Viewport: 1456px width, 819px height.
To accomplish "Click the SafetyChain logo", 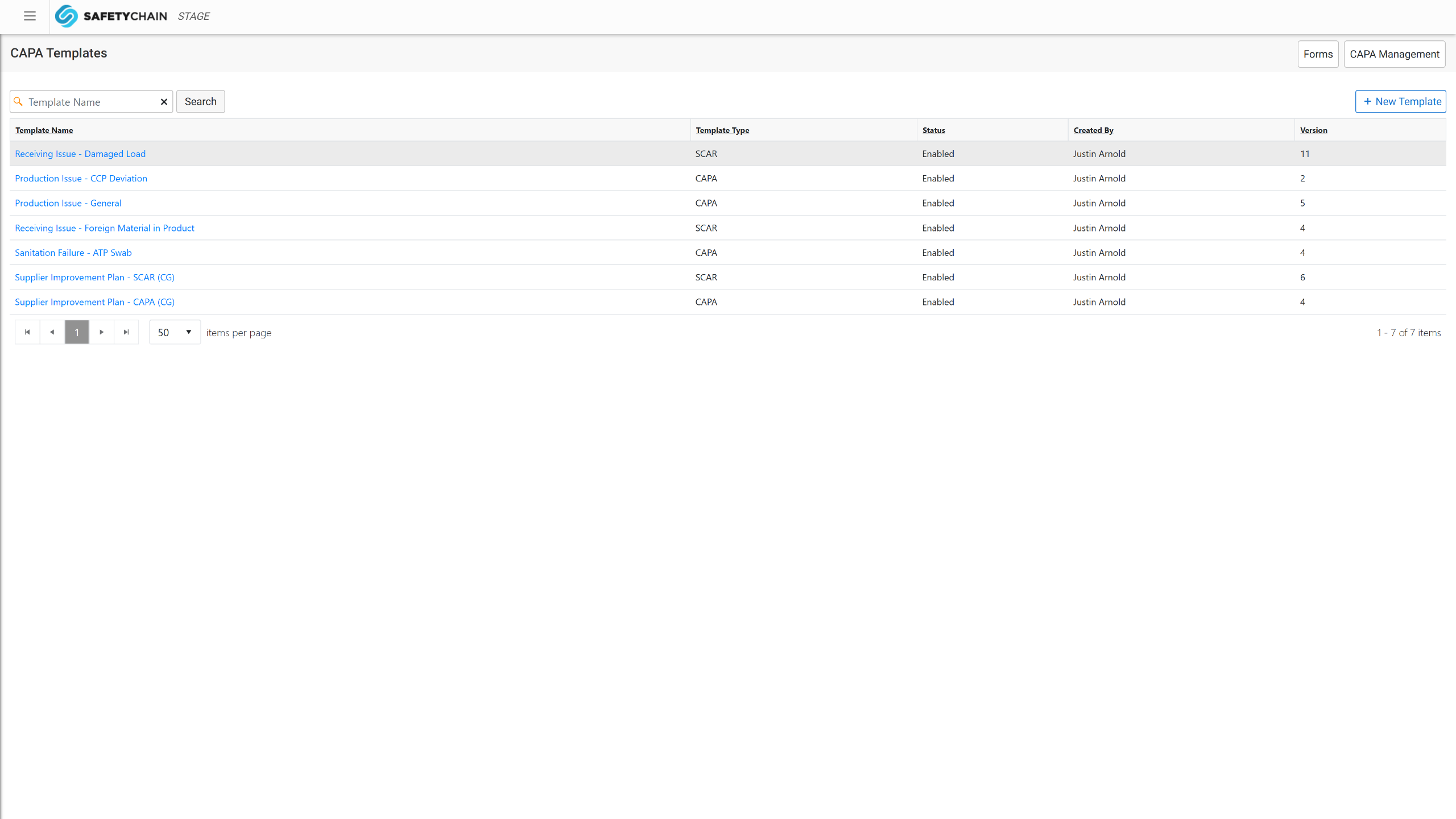I will pyautogui.click(x=111, y=16).
